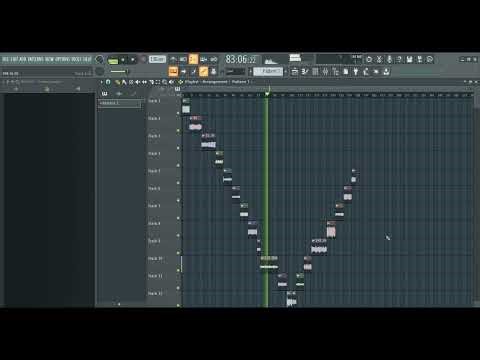
Task: Click the tempo display field
Action: click(157, 59)
